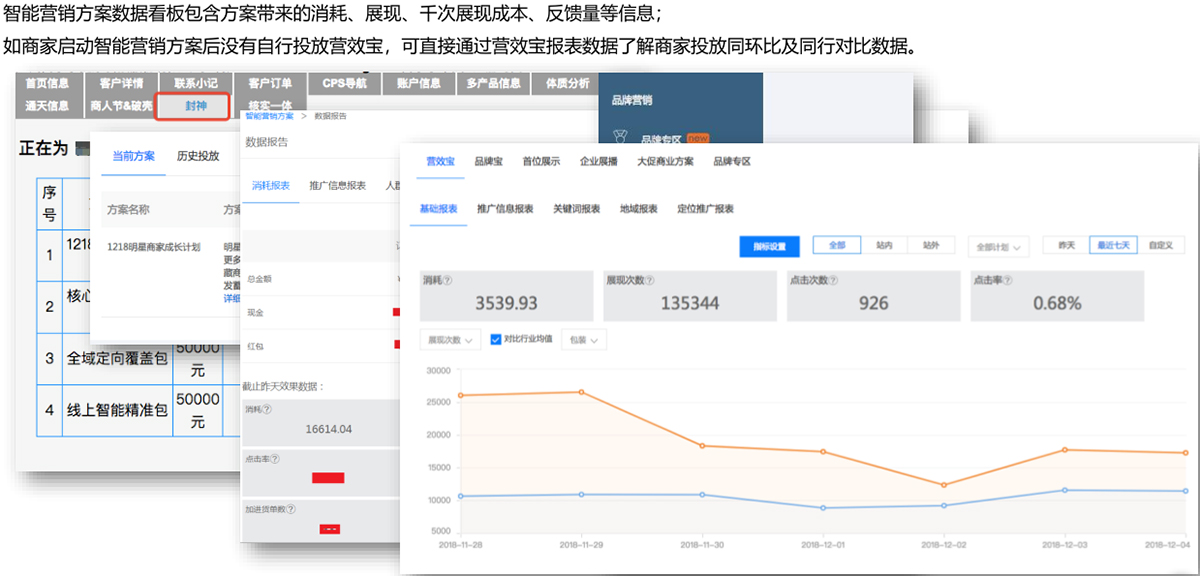Image resolution: width=1200 pixels, height=576 pixels.
Task: Click blue line data point at 2018-12-03
Action: (1064, 490)
